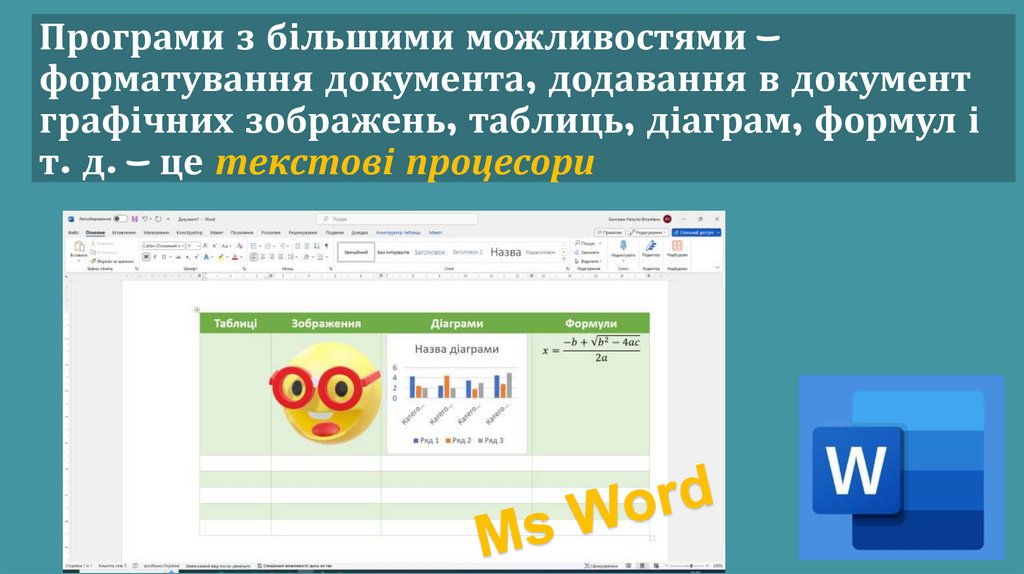Toggle strikethrough formatting button
1024x574 pixels.
click(x=178, y=257)
